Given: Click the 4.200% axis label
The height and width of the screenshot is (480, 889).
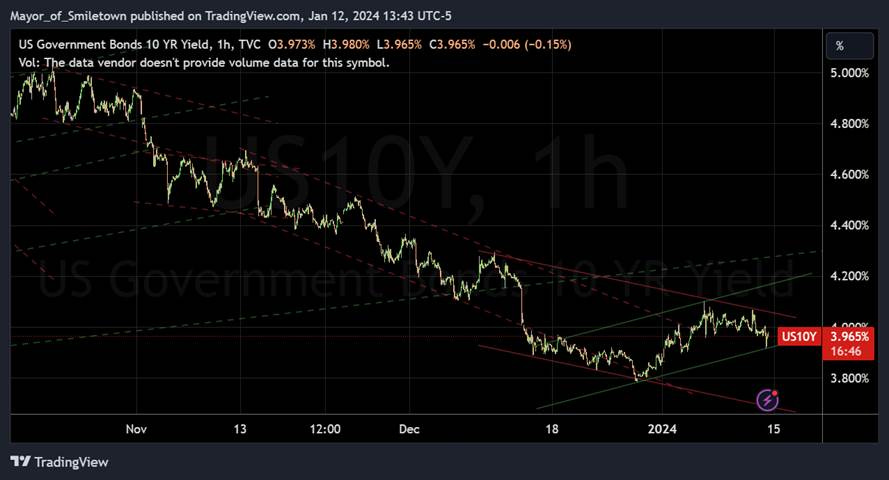Looking at the screenshot, I should click(849, 276).
